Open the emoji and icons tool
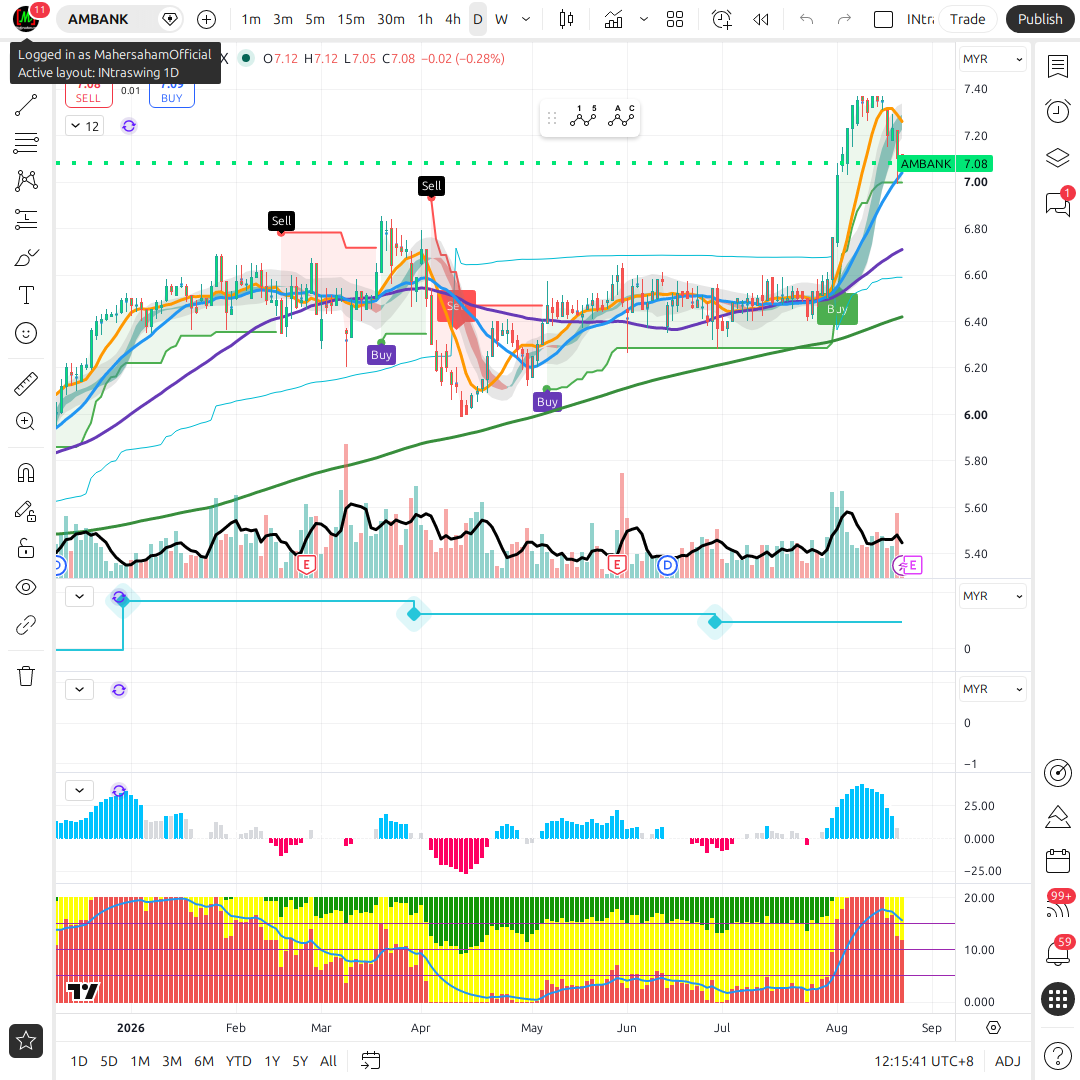 tap(26, 333)
